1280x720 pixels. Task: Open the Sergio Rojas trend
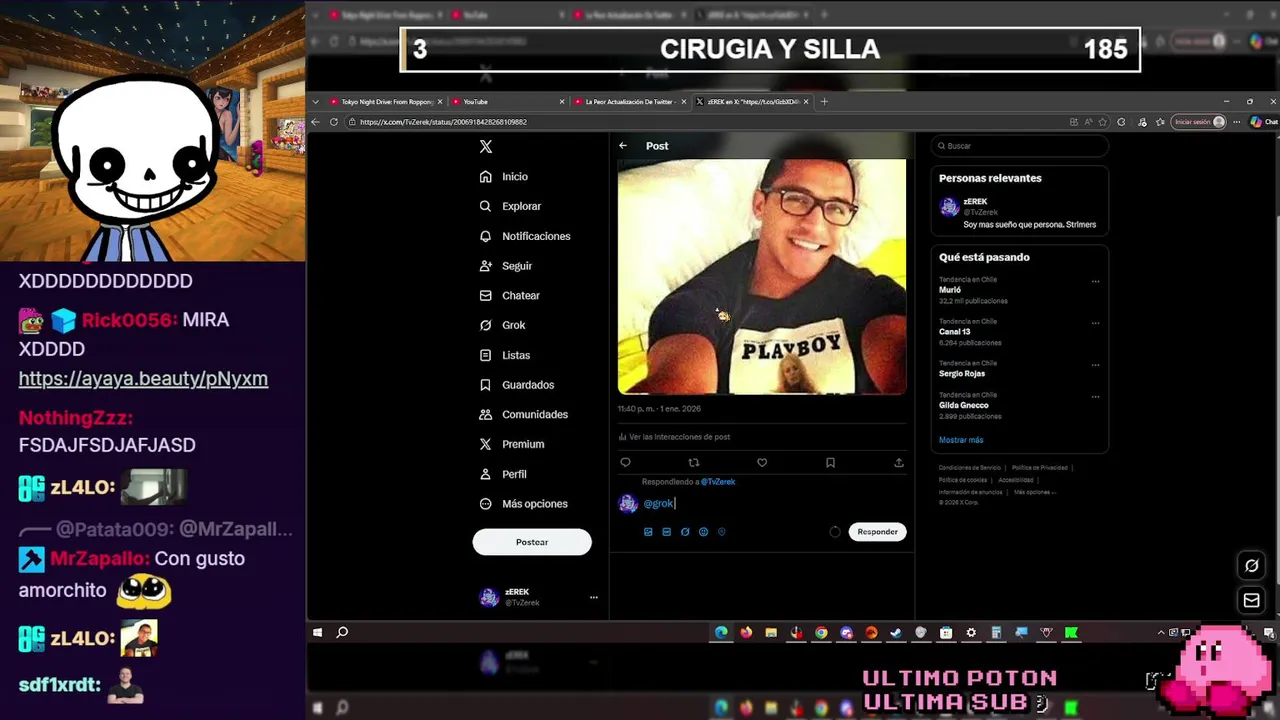962,374
